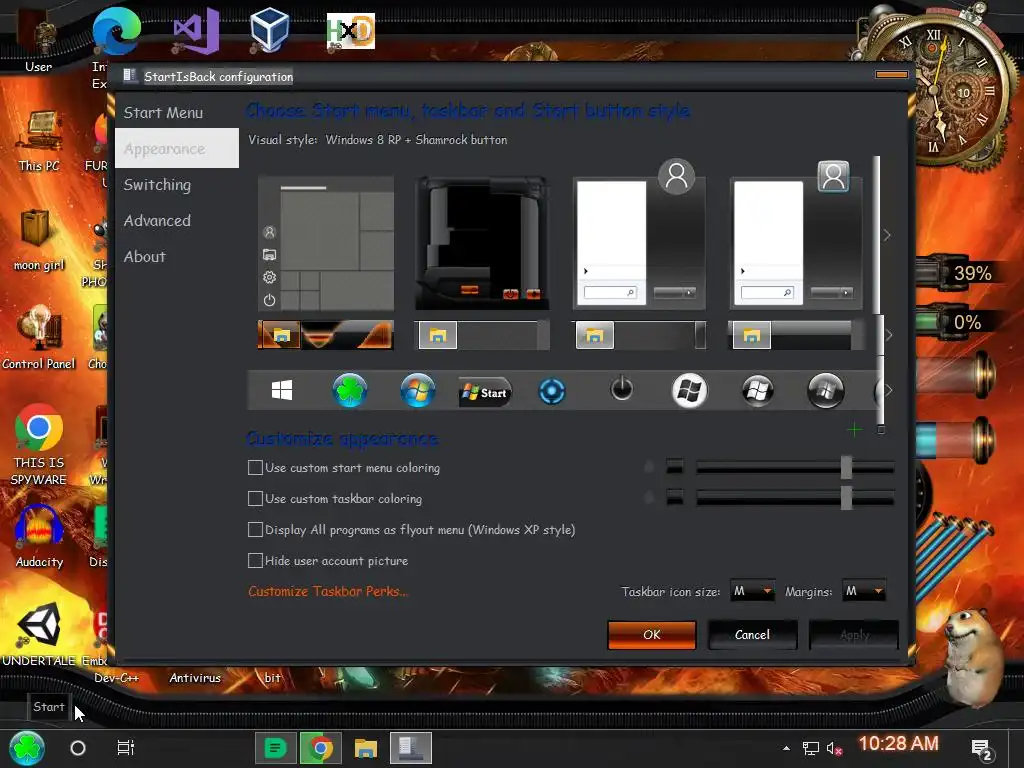Open the notification center icon
The image size is (1024, 768).
982,750
